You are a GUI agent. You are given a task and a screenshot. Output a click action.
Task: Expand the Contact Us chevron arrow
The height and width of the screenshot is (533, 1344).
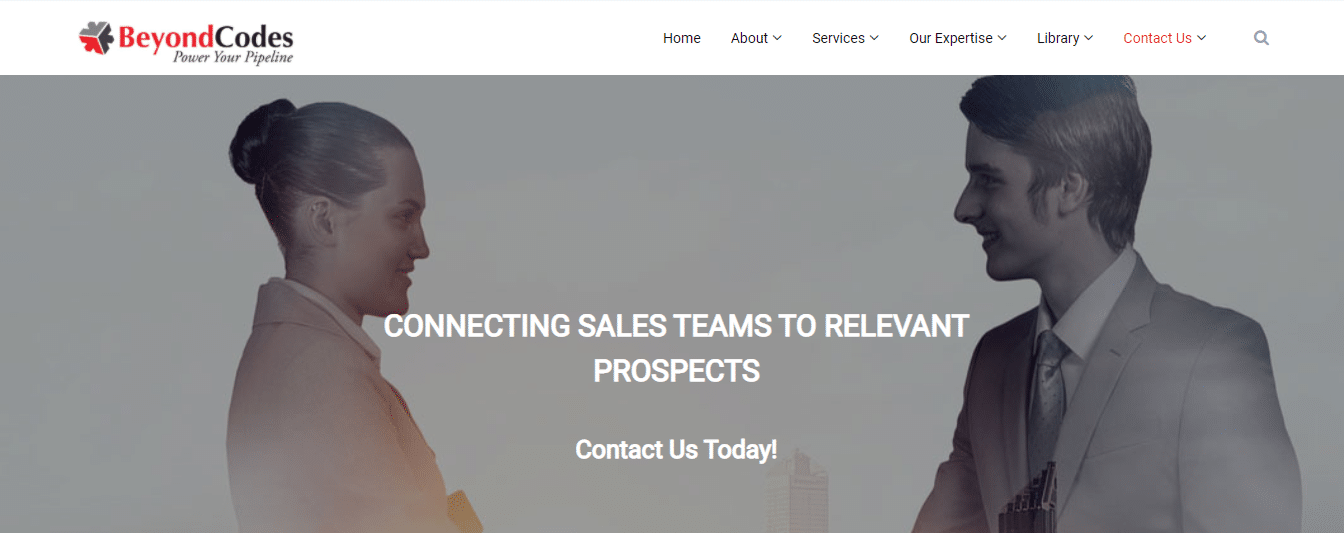1202,38
